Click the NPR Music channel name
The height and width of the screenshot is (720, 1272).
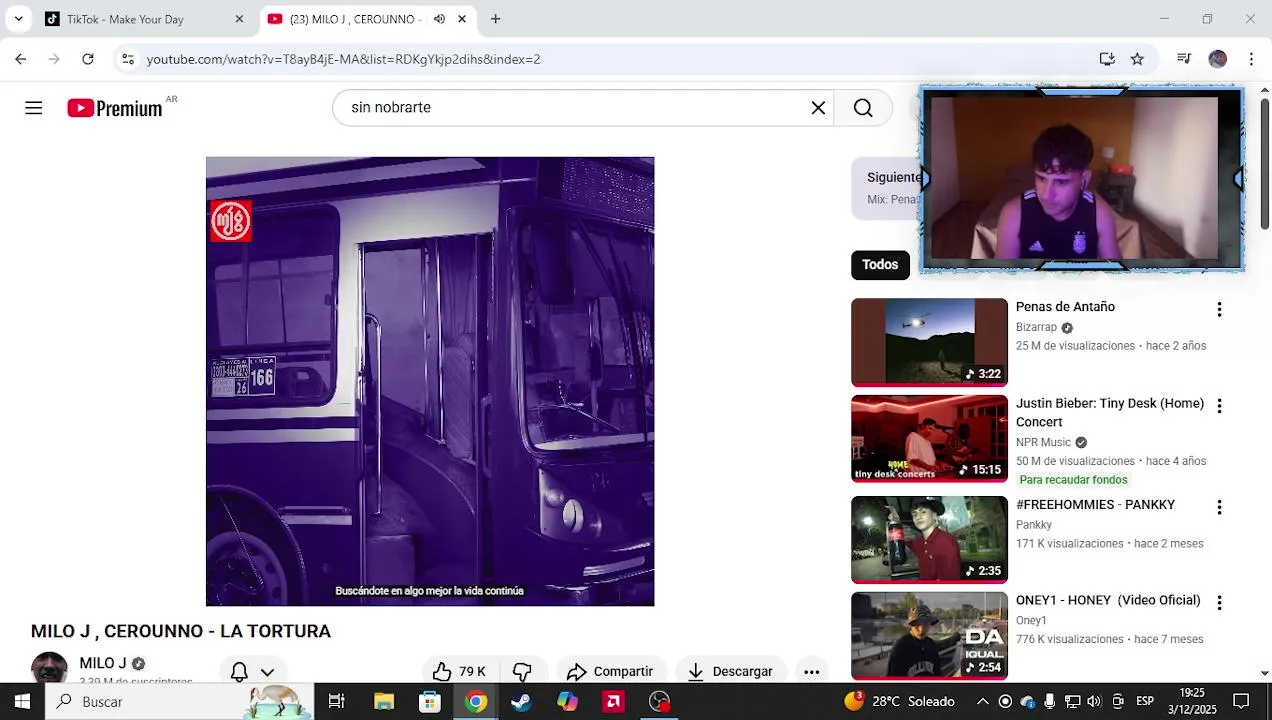pyautogui.click(x=1043, y=442)
